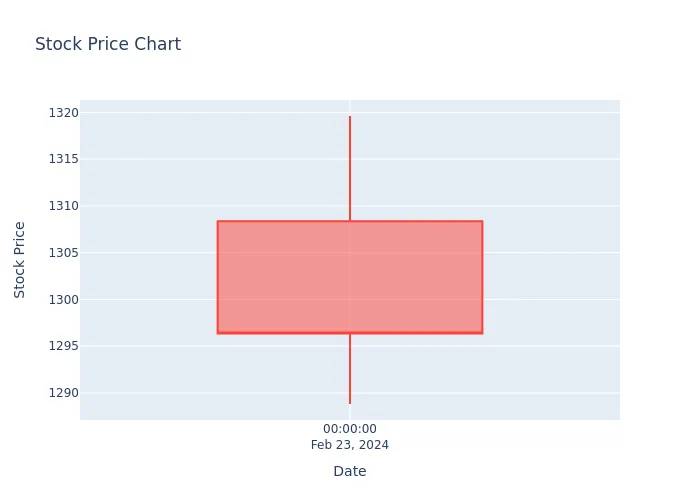Click the 1300 y-axis tick label
This screenshot has width=700, height=500.
pos(63,299)
